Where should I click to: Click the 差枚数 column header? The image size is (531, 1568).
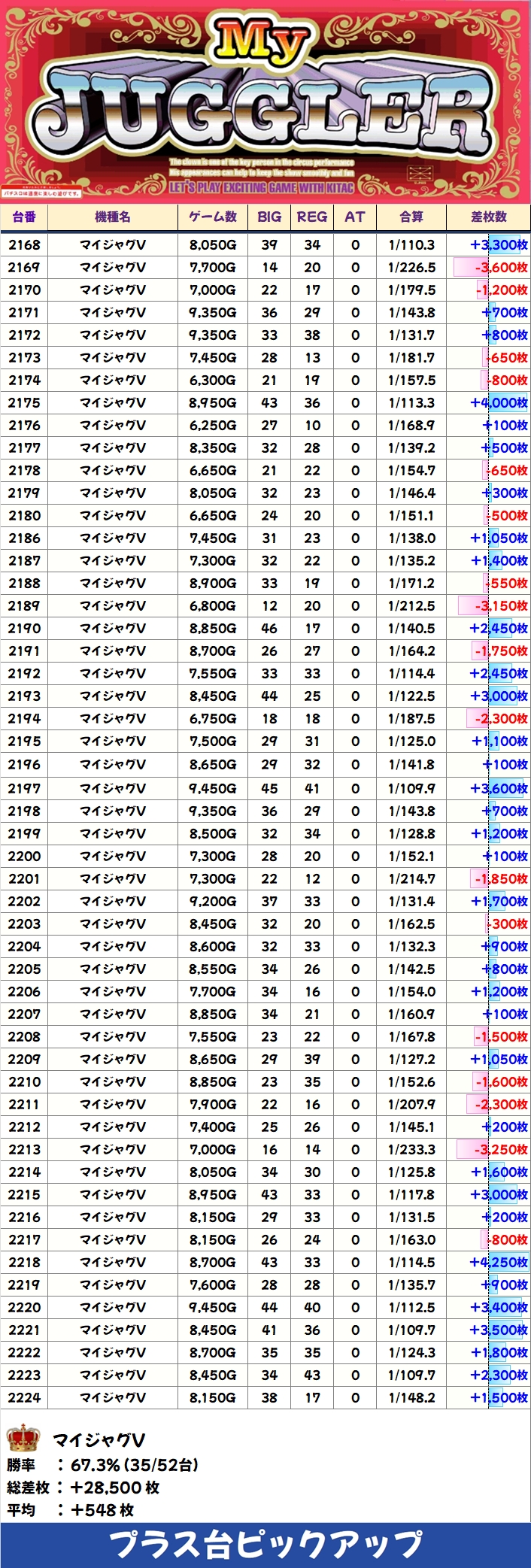[x=489, y=217]
